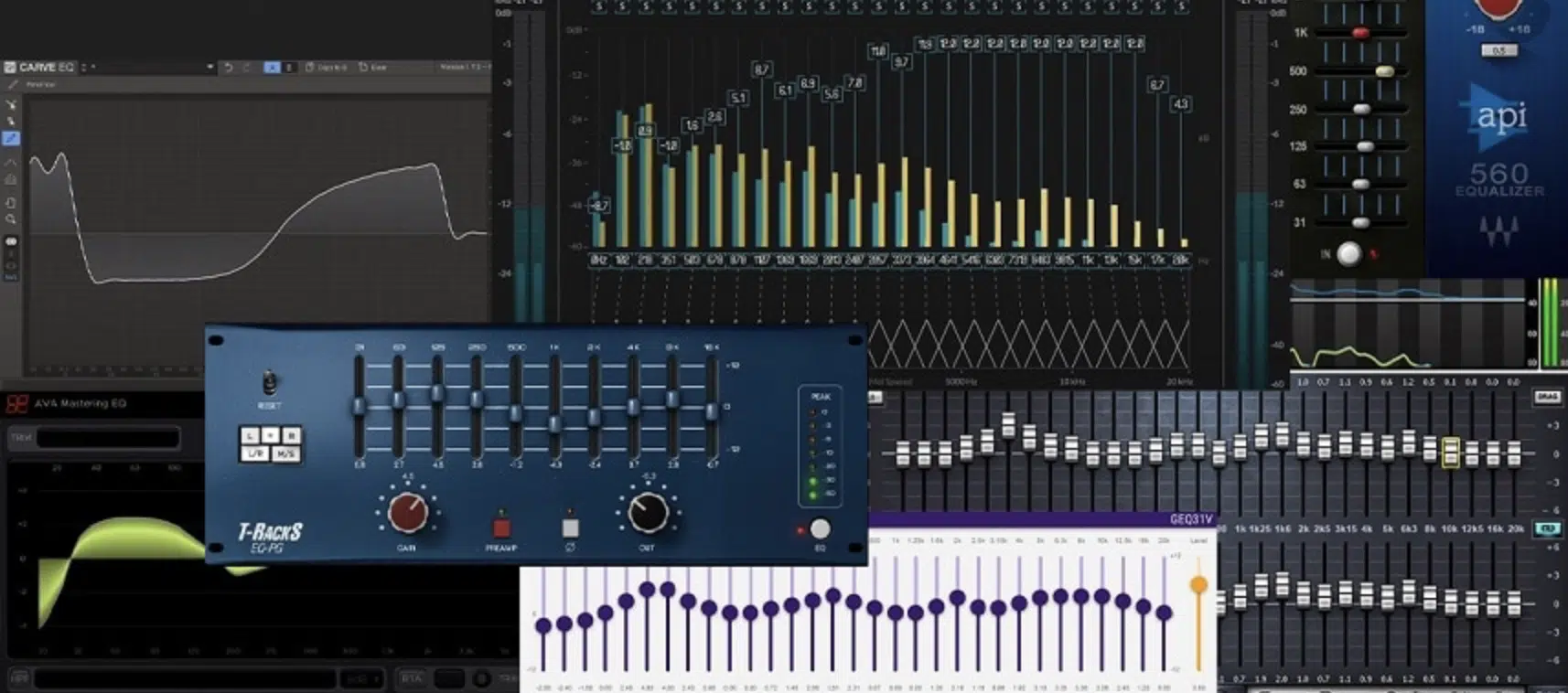Click the 125 fader handle on T-RackS EQ-PG
1568x693 pixels.
point(437,392)
